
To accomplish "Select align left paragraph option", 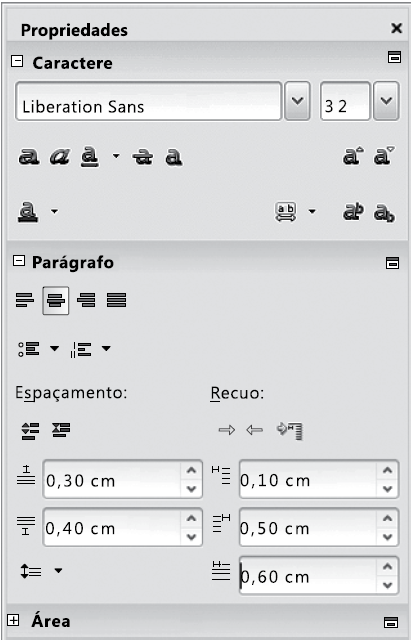I will coord(25,300).
